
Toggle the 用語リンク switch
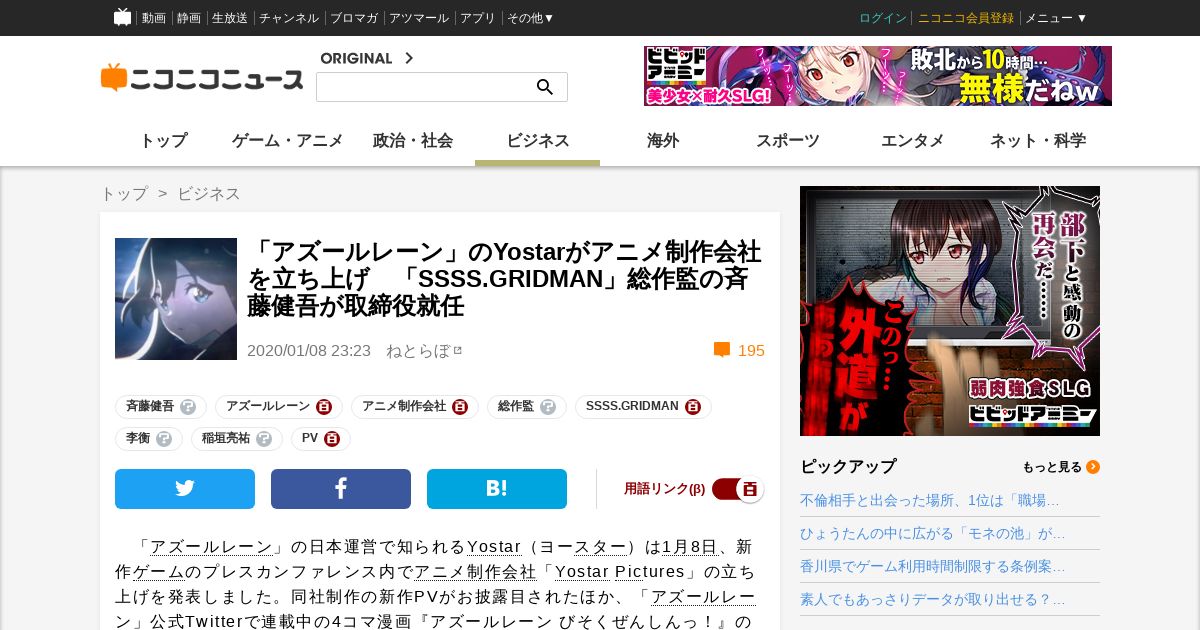pyautogui.click(x=738, y=489)
